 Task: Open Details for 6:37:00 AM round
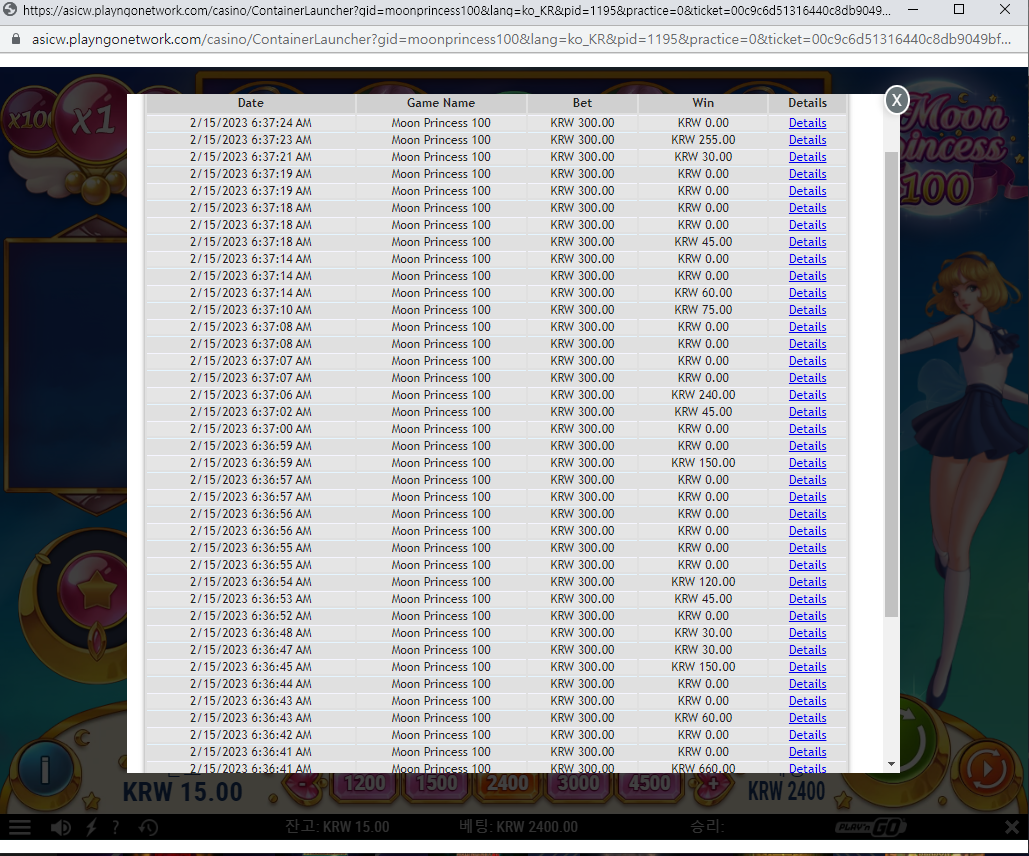point(807,429)
